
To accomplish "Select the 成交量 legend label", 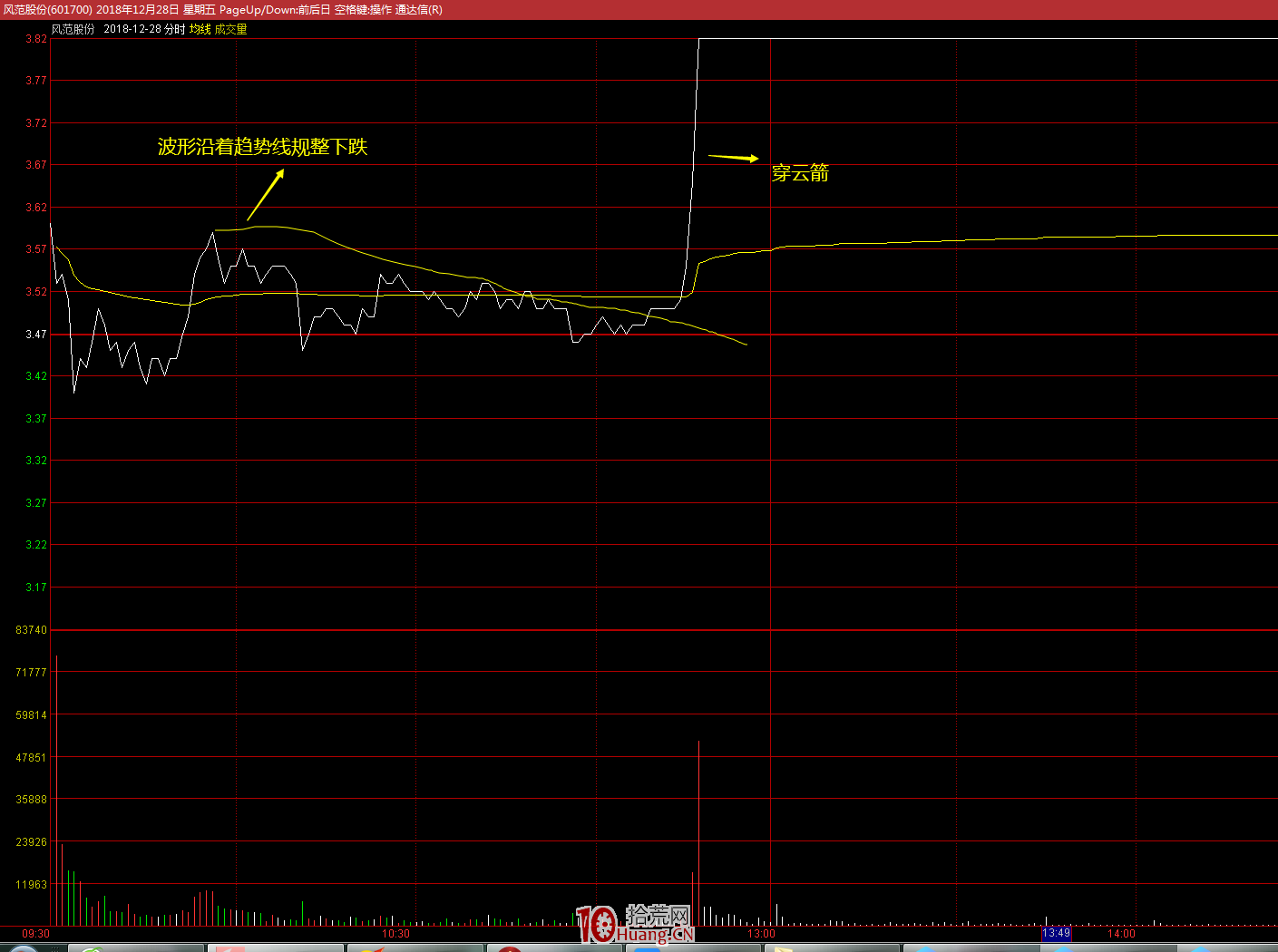I will pyautogui.click(x=230, y=29).
